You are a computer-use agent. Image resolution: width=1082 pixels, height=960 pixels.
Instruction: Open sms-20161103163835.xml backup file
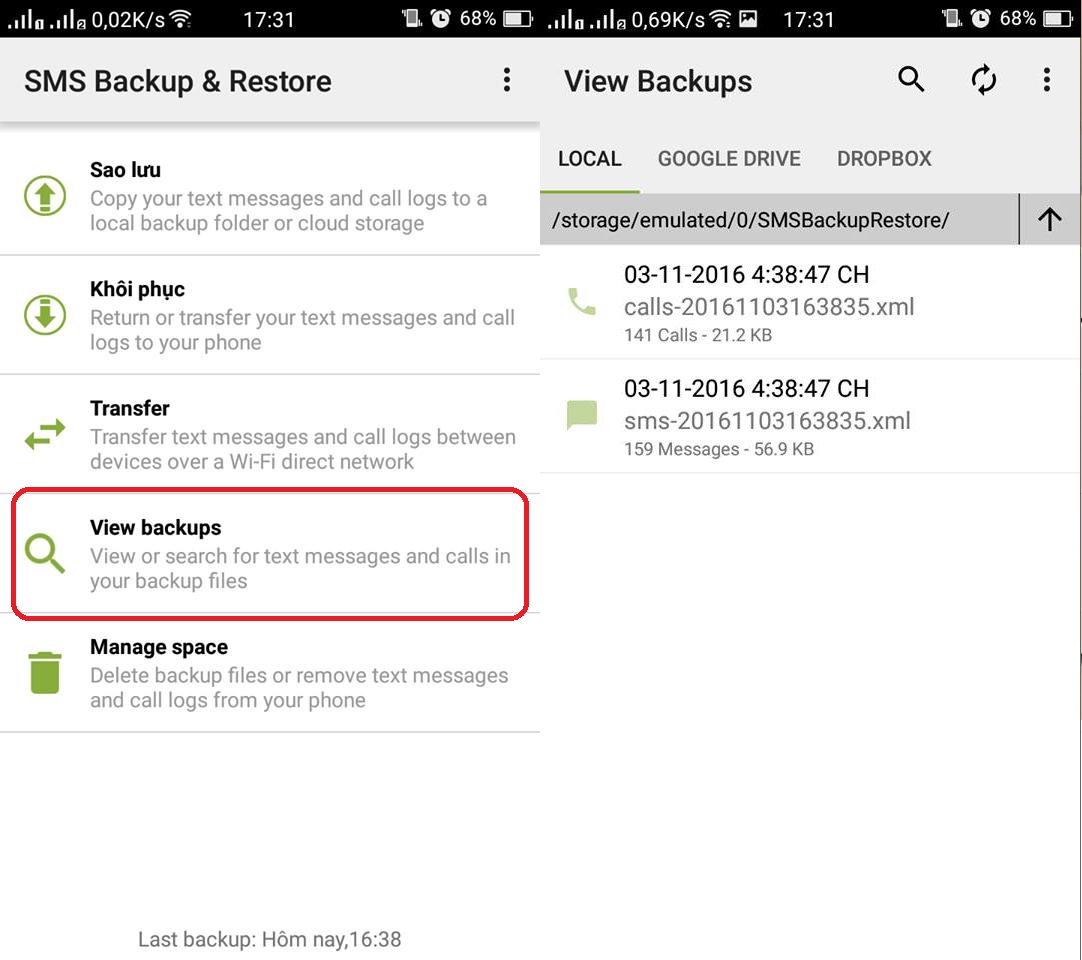coord(767,420)
